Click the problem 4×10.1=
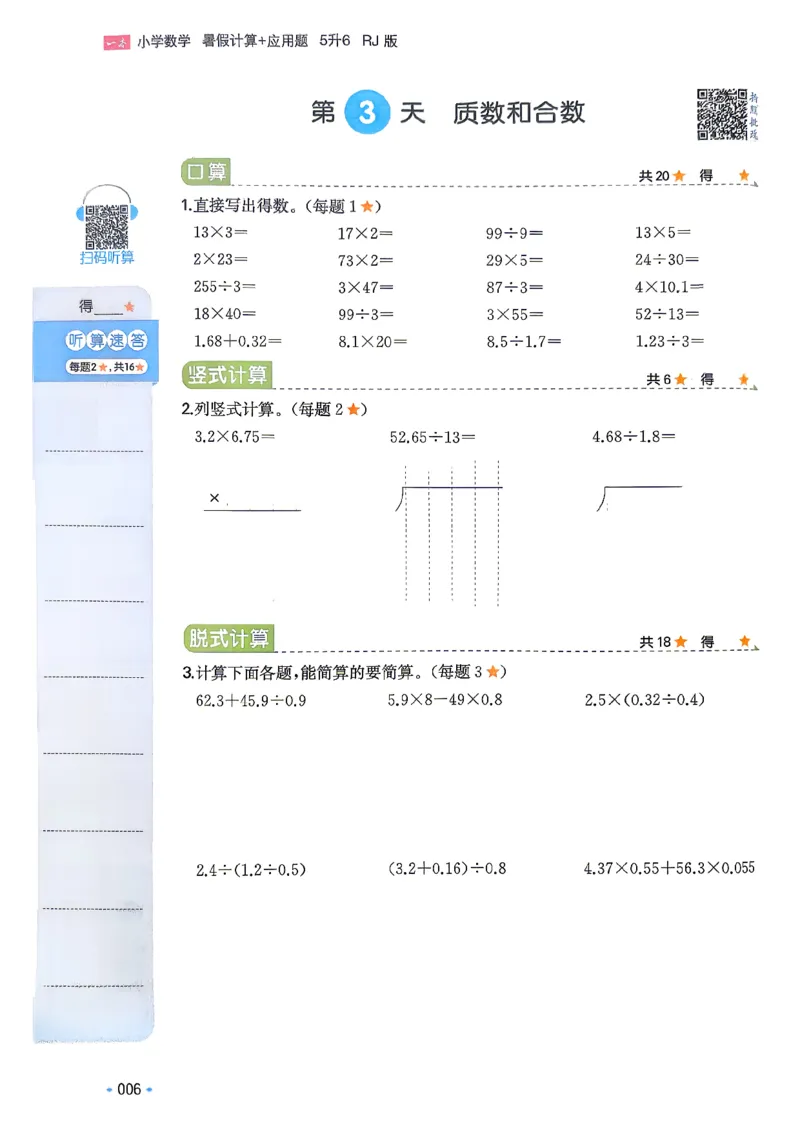The height and width of the screenshot is (1130, 800). 669,287
